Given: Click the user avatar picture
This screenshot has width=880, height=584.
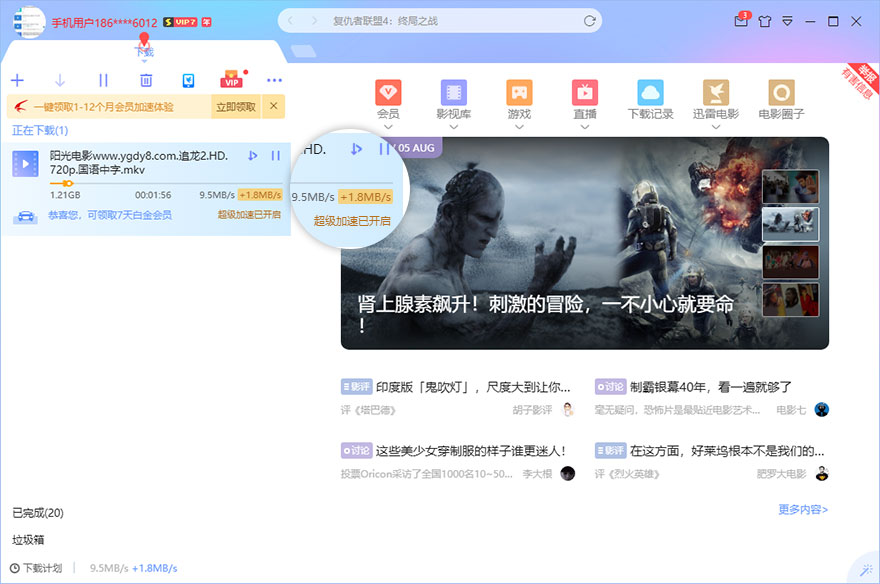Looking at the screenshot, I should click(x=29, y=22).
